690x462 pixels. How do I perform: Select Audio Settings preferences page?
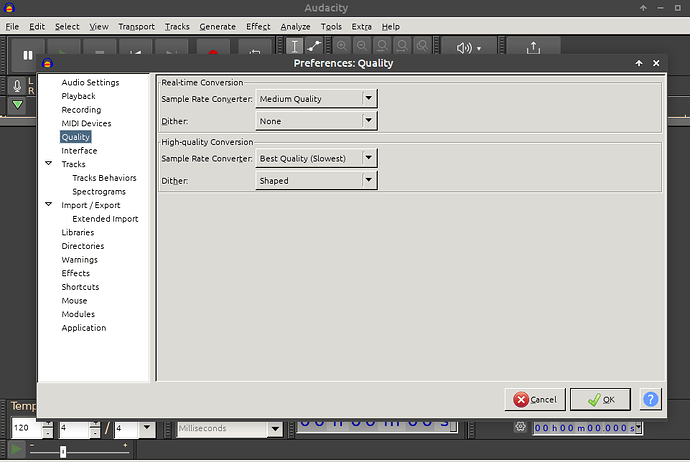click(90, 82)
